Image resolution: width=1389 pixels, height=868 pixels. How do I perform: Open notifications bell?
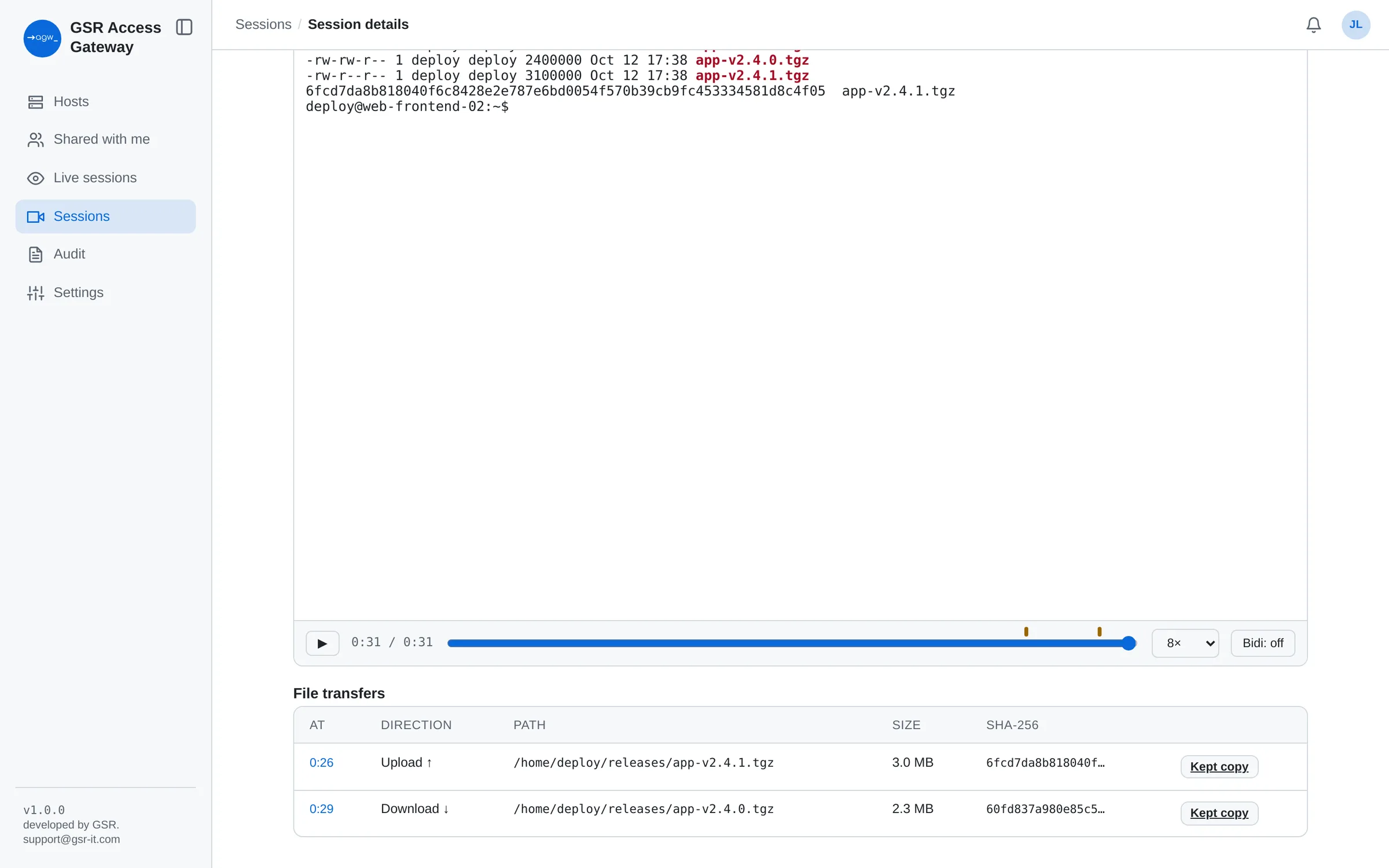tap(1313, 25)
